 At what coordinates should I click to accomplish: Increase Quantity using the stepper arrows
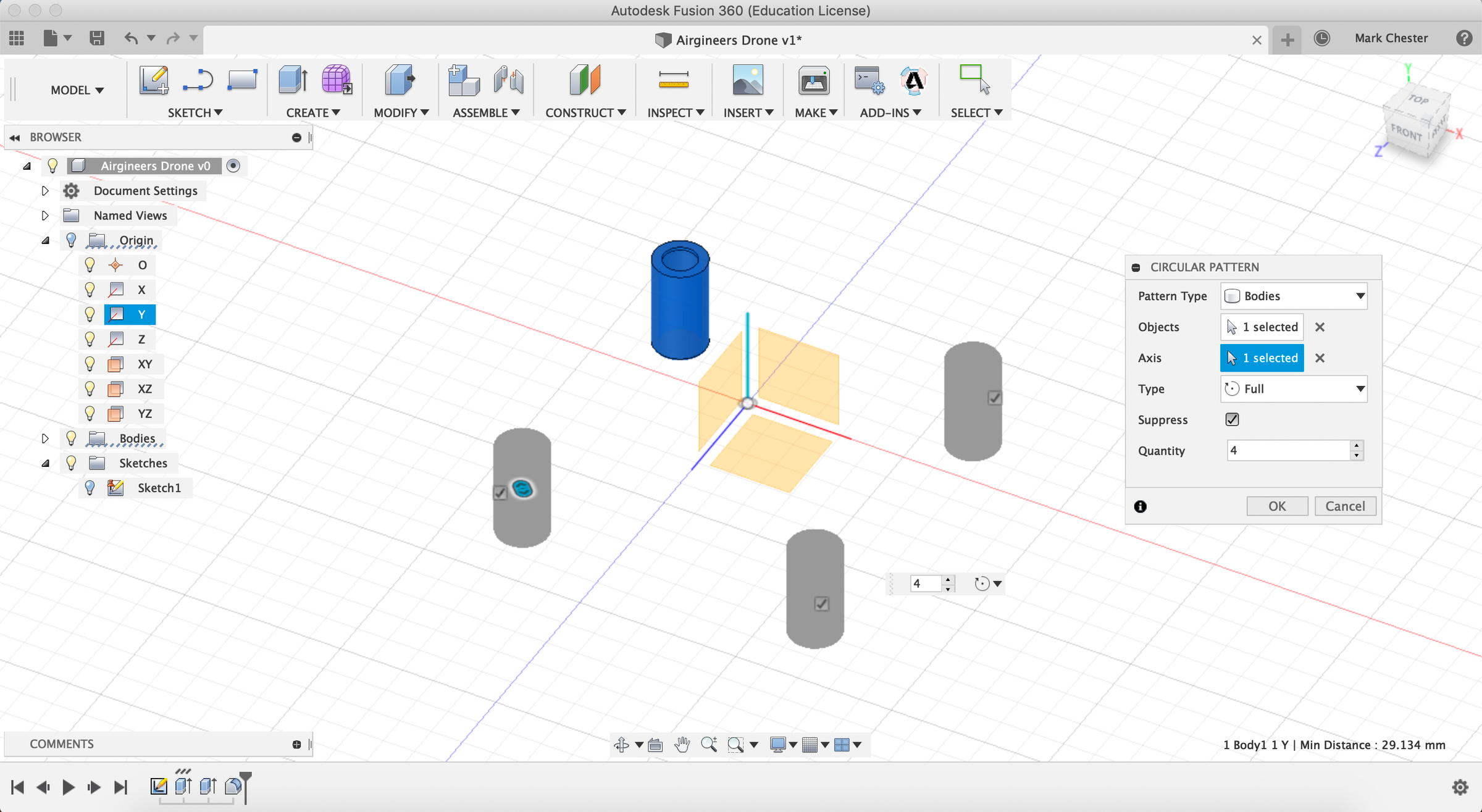tap(1356, 446)
